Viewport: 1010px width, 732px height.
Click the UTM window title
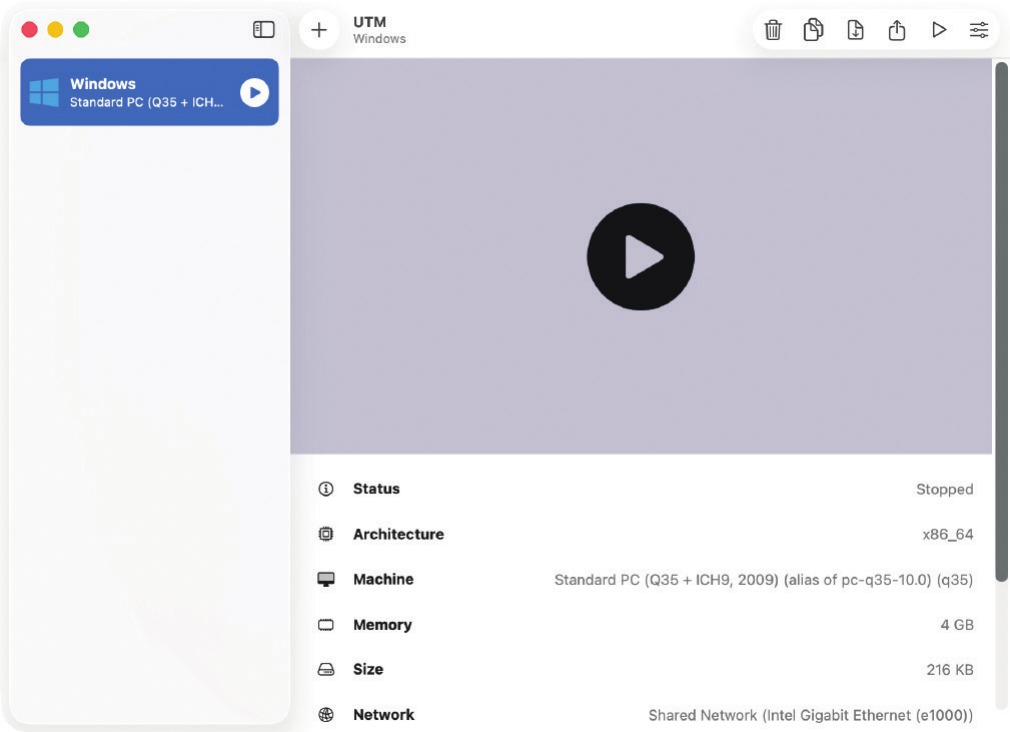(369, 22)
